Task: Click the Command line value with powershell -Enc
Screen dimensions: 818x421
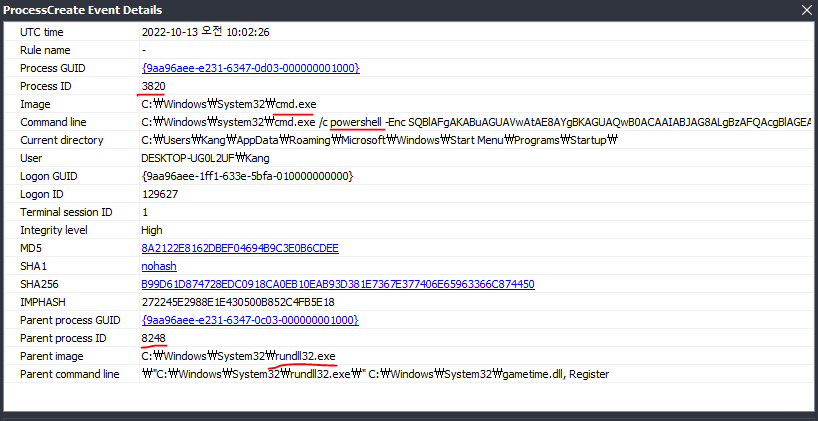Action: pyautogui.click(x=476, y=122)
